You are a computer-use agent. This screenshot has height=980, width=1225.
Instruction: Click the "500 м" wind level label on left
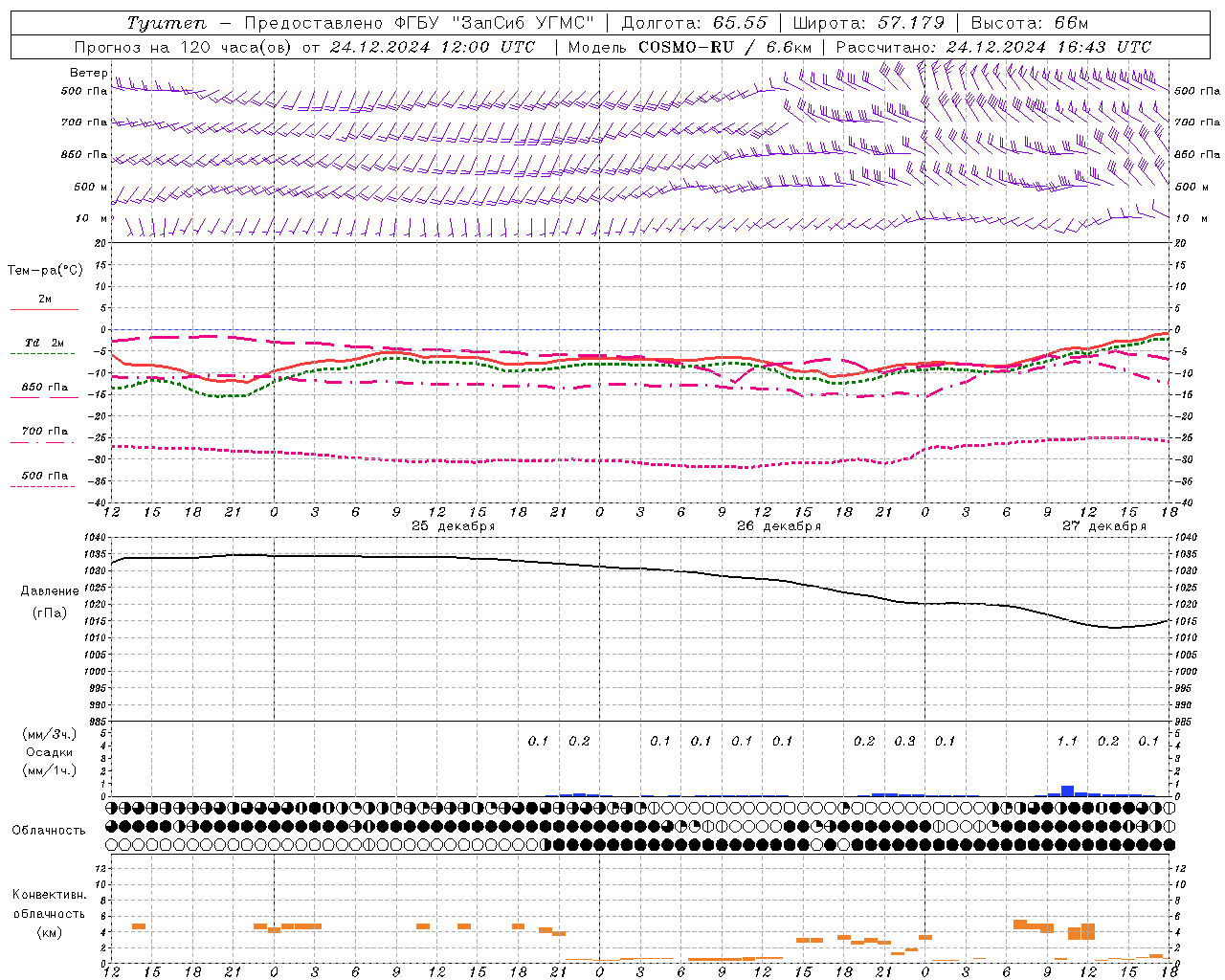click(x=91, y=187)
